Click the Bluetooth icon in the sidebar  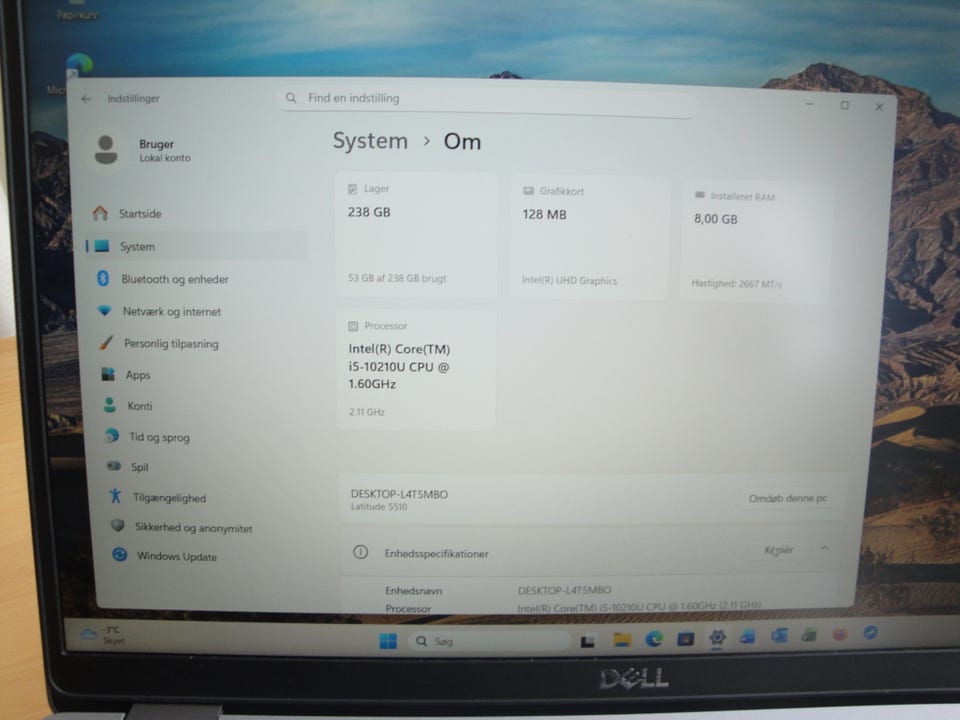[x=103, y=279]
